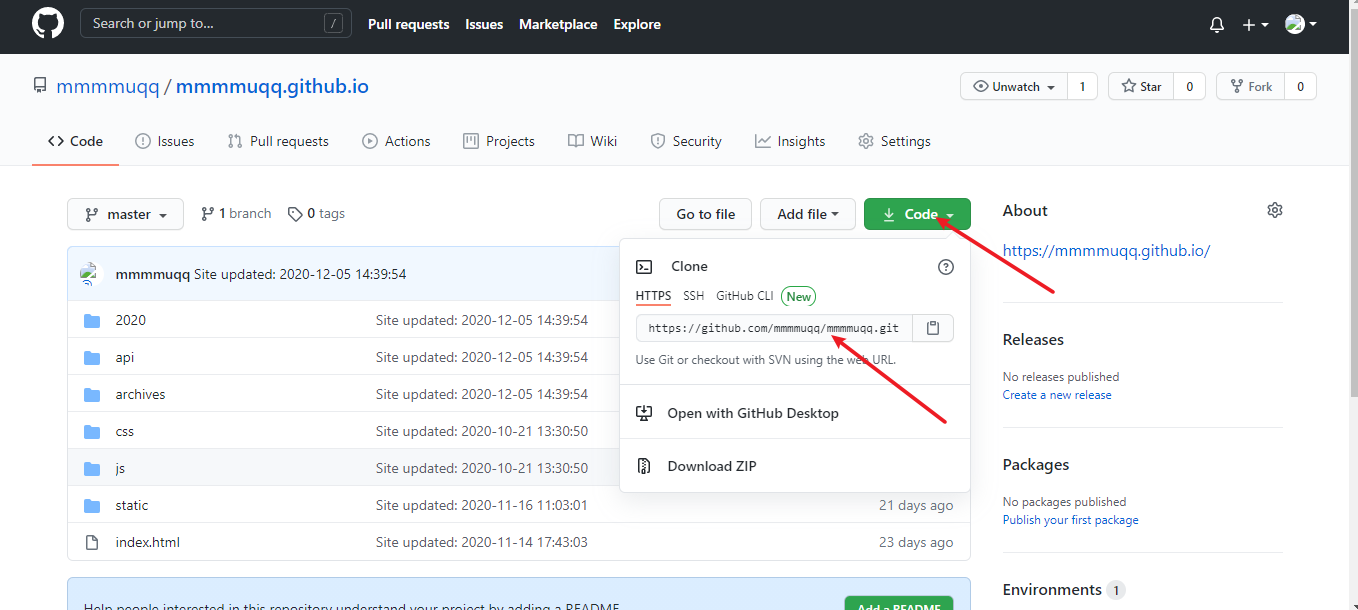Switch to the repository Issues tab

pos(165,141)
